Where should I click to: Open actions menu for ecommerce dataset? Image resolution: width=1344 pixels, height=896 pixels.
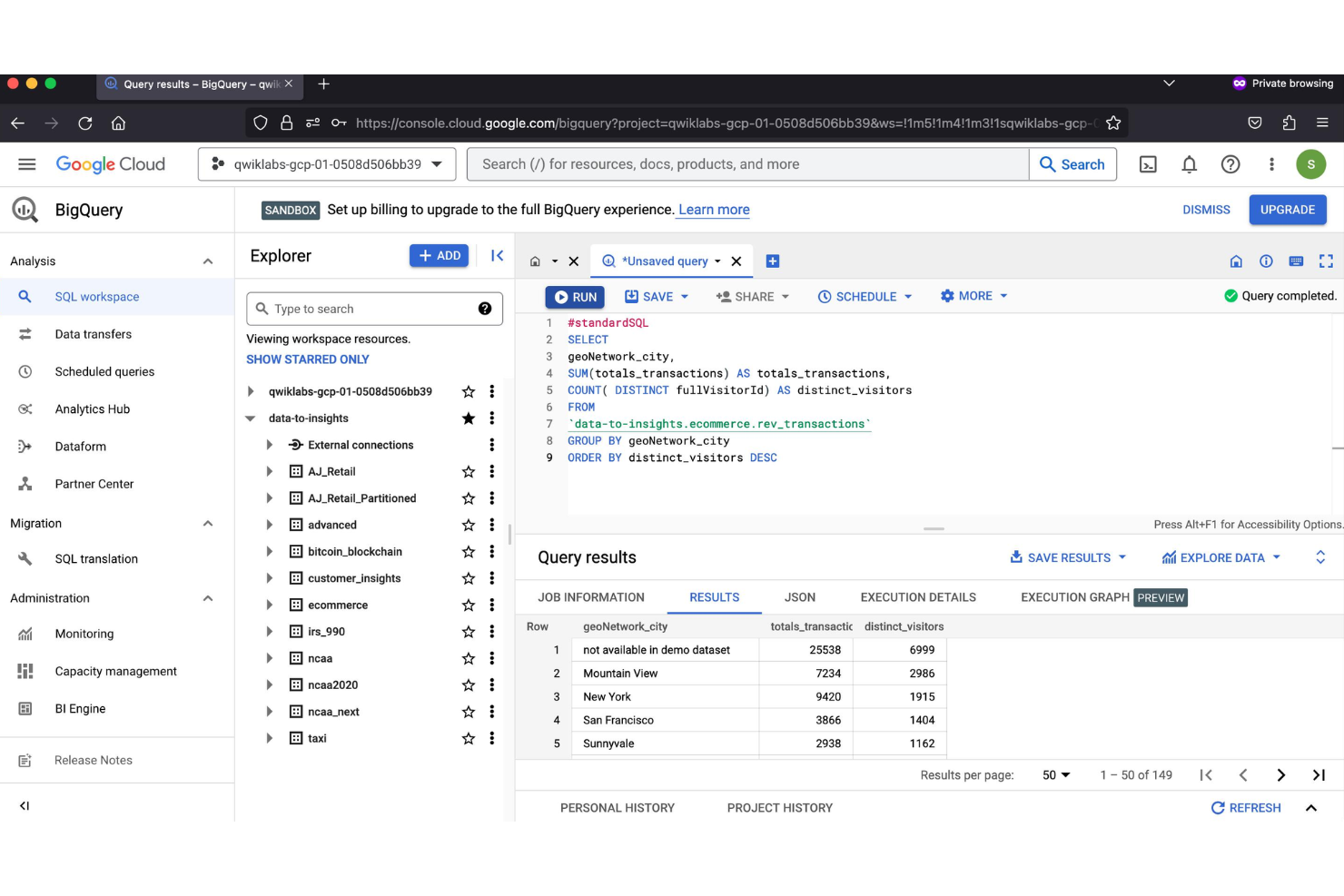(x=491, y=605)
